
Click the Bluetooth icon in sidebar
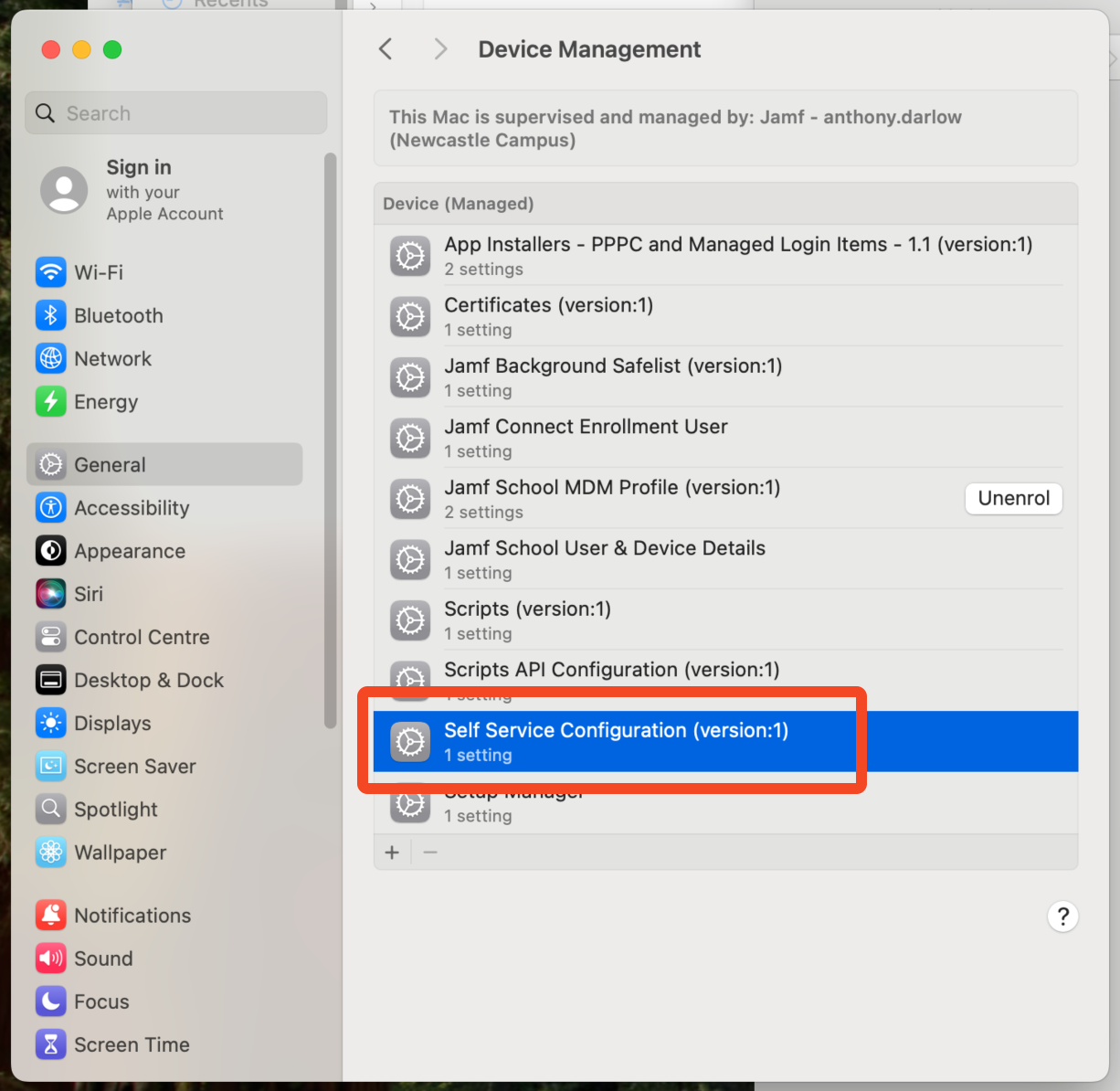(x=51, y=315)
